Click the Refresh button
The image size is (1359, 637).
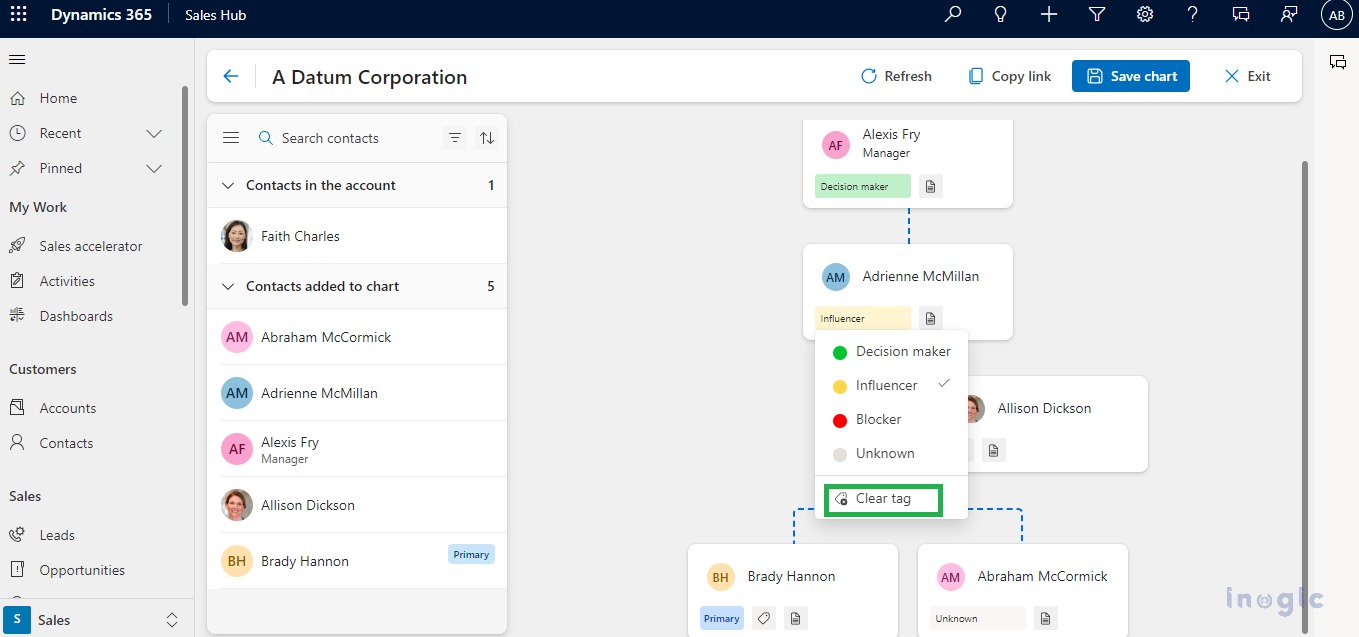[896, 76]
